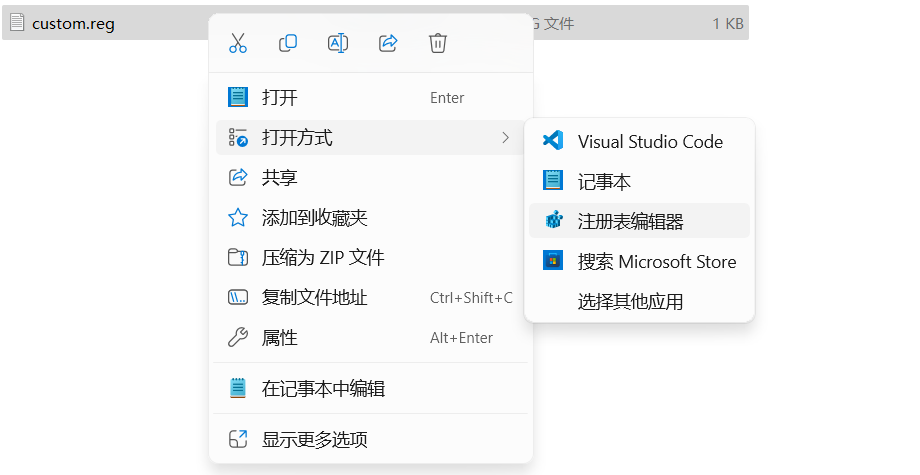920x475 pixels.
Task: Expand the 打开方式 submenu arrow
Action: 506,137
